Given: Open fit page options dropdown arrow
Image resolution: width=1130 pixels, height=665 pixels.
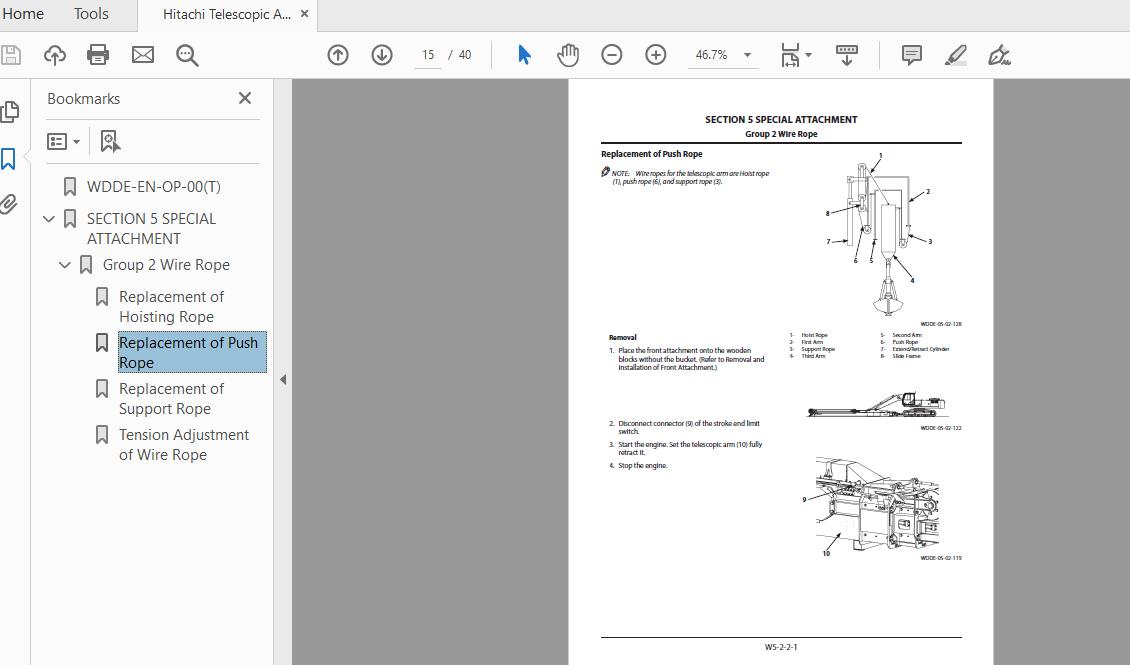Looking at the screenshot, I should click(809, 55).
